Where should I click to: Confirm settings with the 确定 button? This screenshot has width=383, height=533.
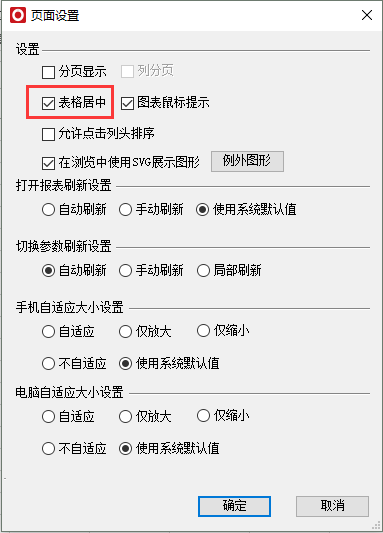(x=234, y=506)
